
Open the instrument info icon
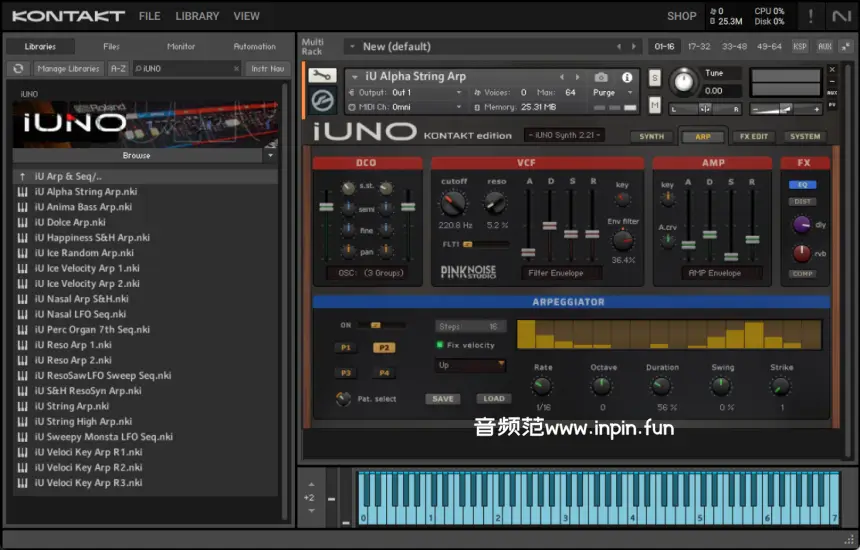(x=627, y=77)
